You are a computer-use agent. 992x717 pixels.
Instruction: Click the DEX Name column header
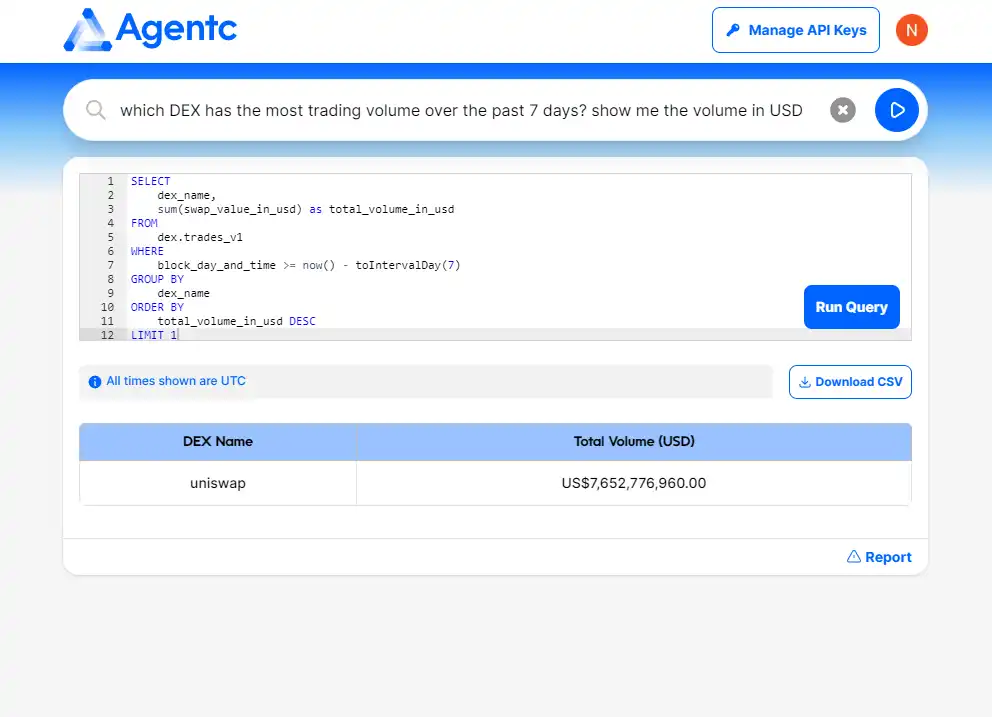[218, 441]
